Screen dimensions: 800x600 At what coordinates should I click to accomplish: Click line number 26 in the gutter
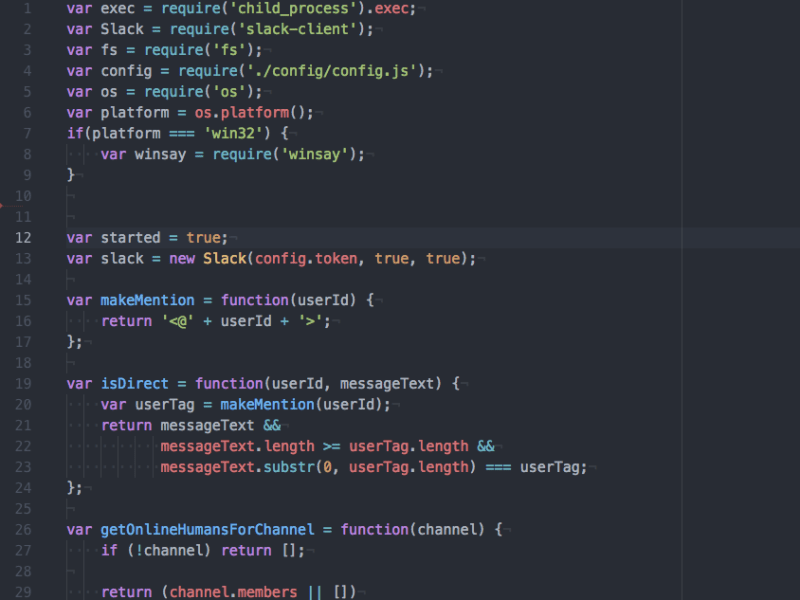coord(23,530)
